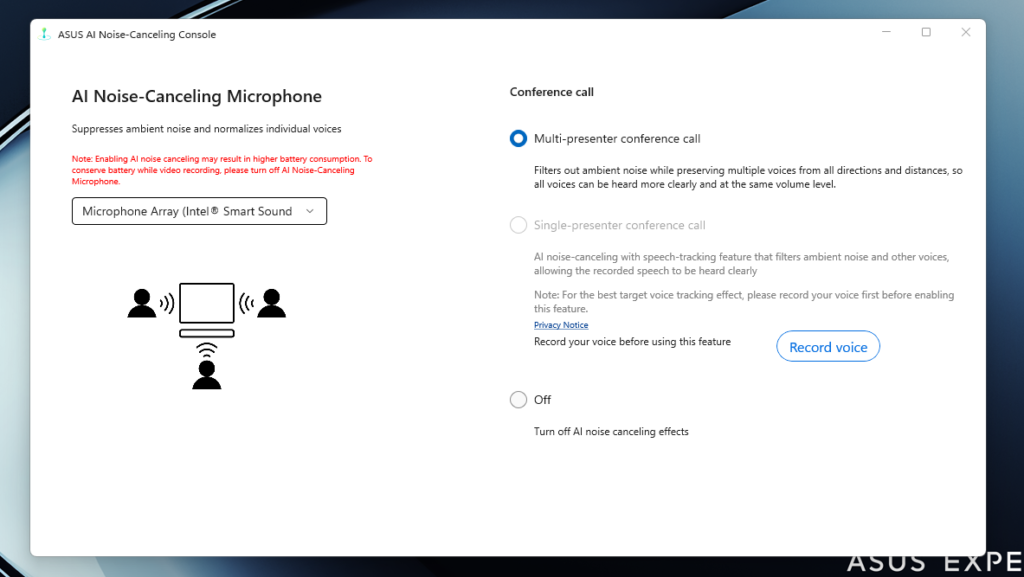Click the red battery consumption note
The height and width of the screenshot is (577, 1024).
(222, 170)
